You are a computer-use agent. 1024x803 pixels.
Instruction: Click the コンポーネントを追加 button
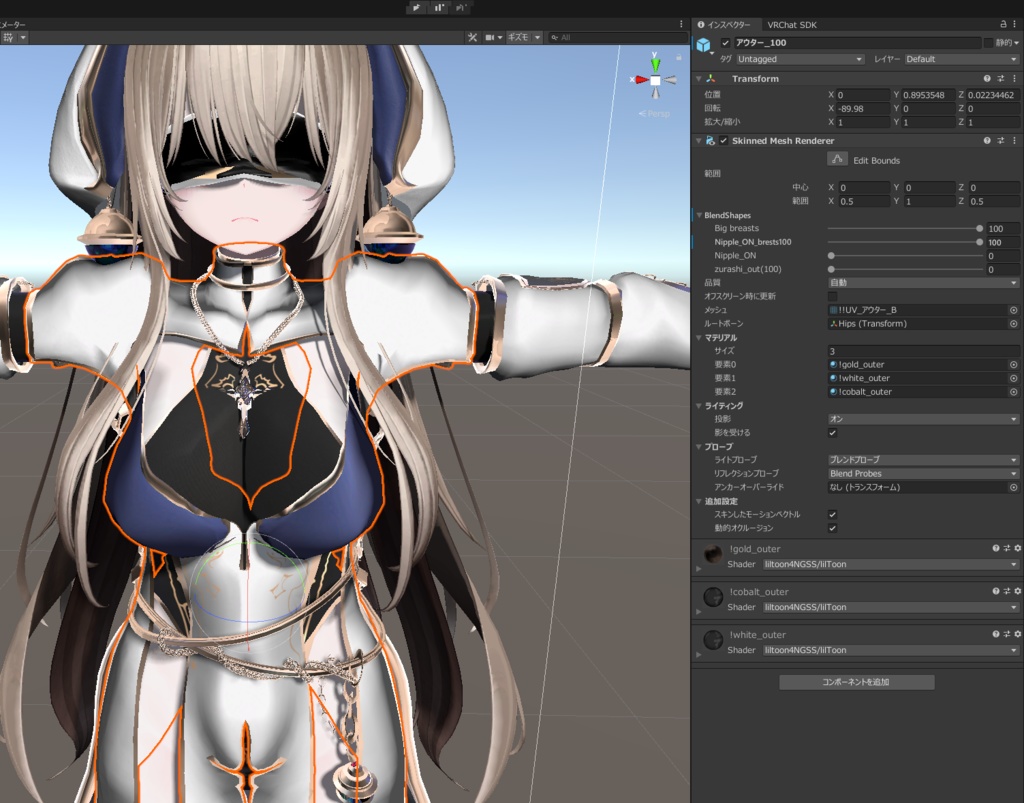[x=856, y=682]
